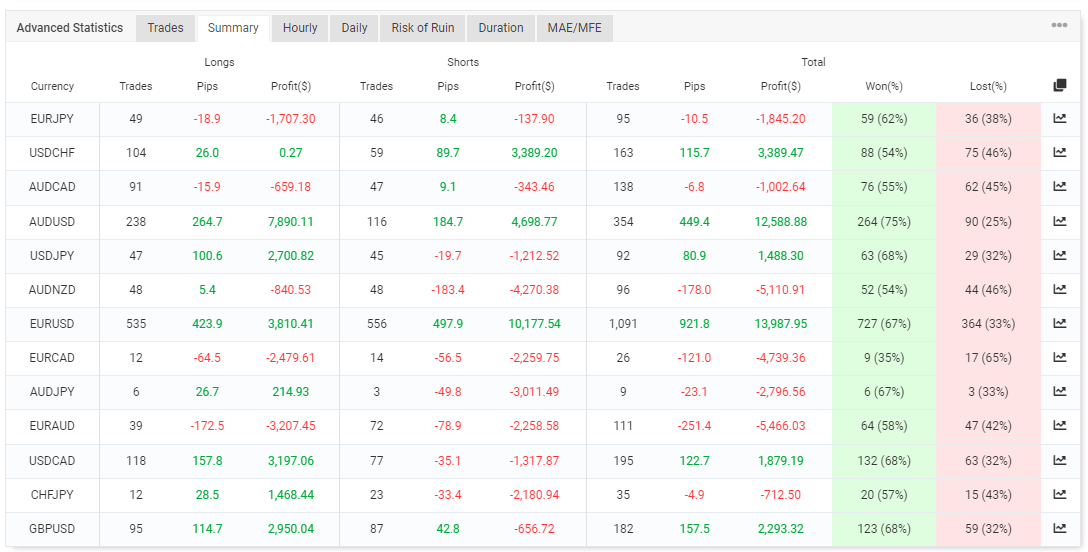Click the Total group header
The width and height of the screenshot is (1088, 552).
tap(813, 62)
